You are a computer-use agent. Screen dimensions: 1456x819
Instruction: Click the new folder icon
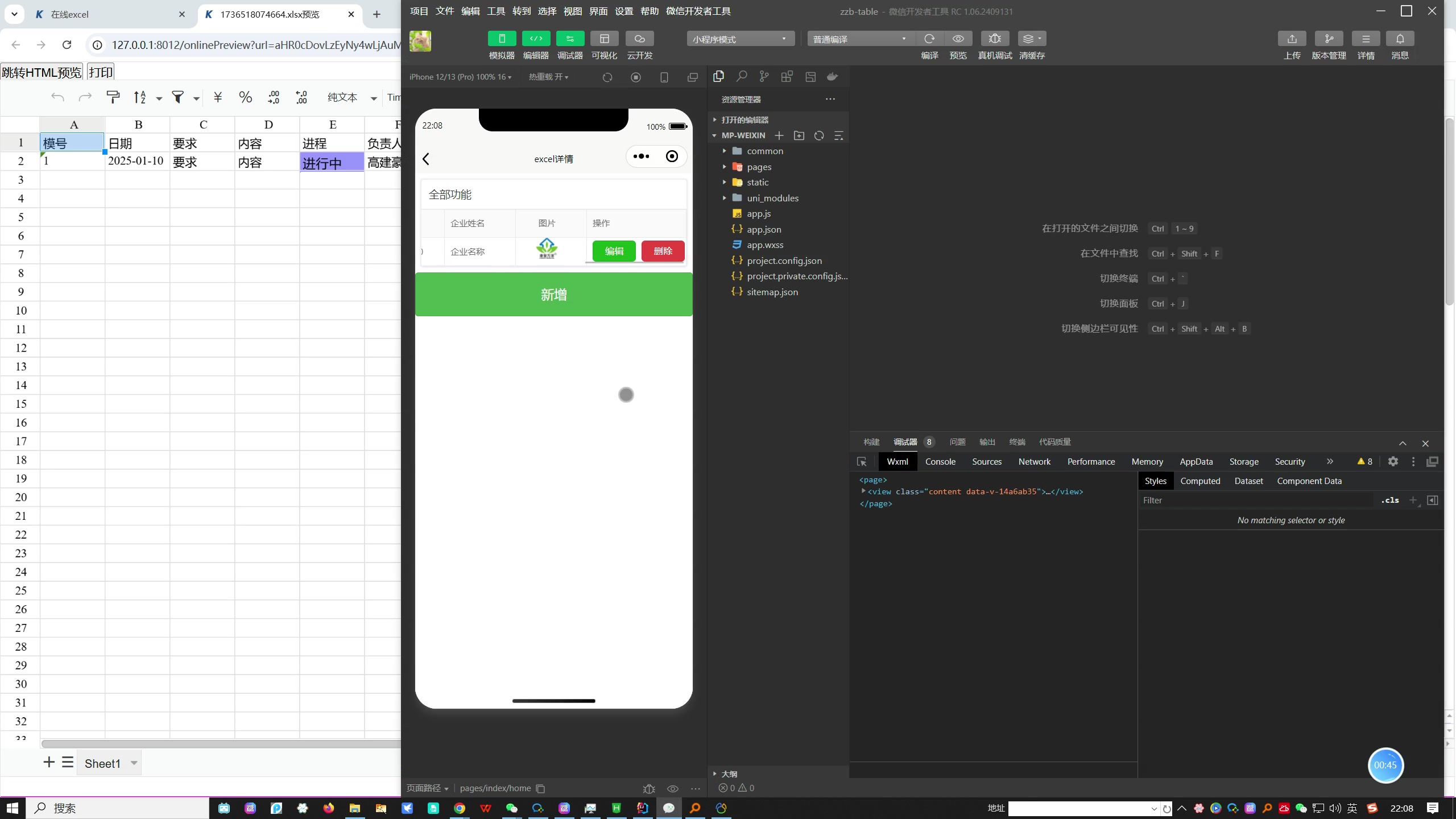(799, 135)
